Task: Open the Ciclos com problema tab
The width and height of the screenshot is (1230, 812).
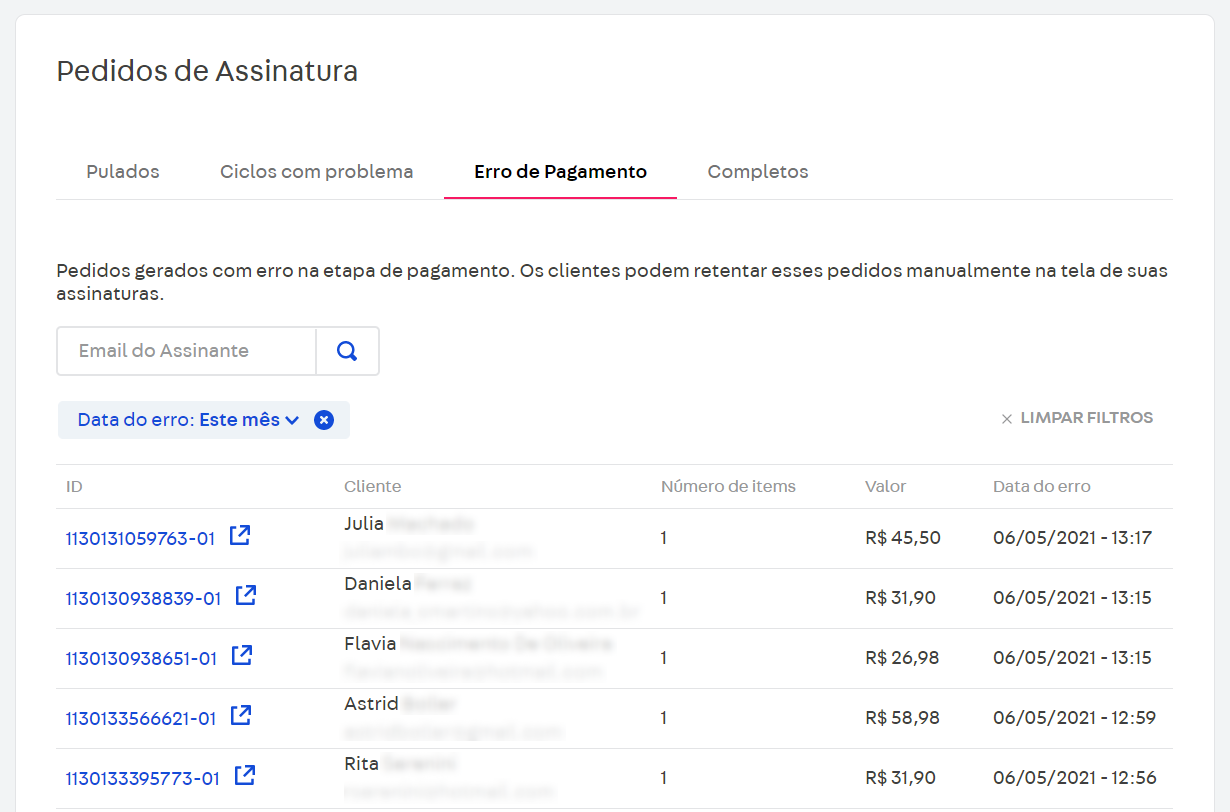Action: (316, 171)
